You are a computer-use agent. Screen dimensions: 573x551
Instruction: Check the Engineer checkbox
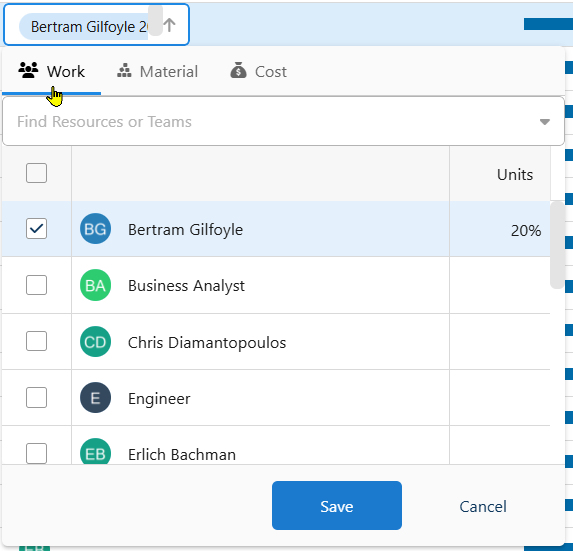pos(37,397)
